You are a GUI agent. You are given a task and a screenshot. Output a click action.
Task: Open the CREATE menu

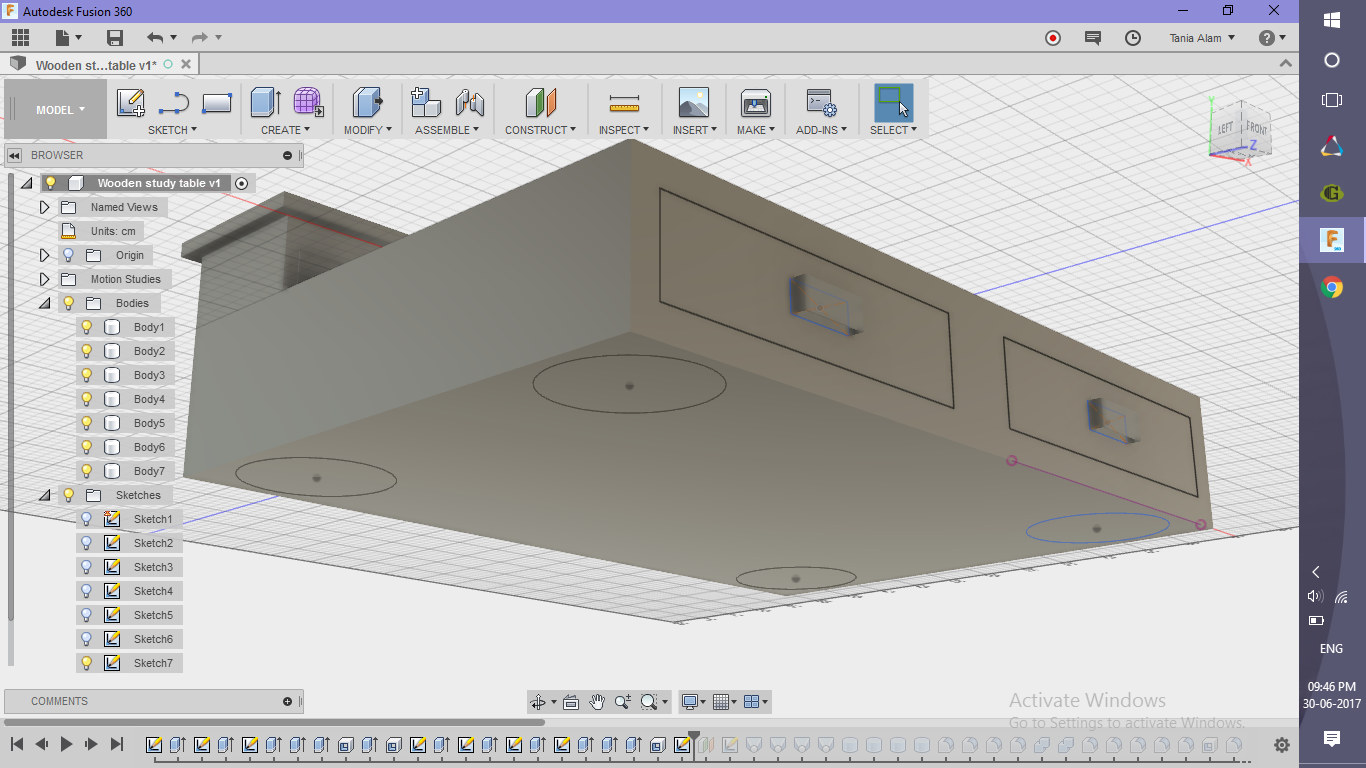click(285, 130)
